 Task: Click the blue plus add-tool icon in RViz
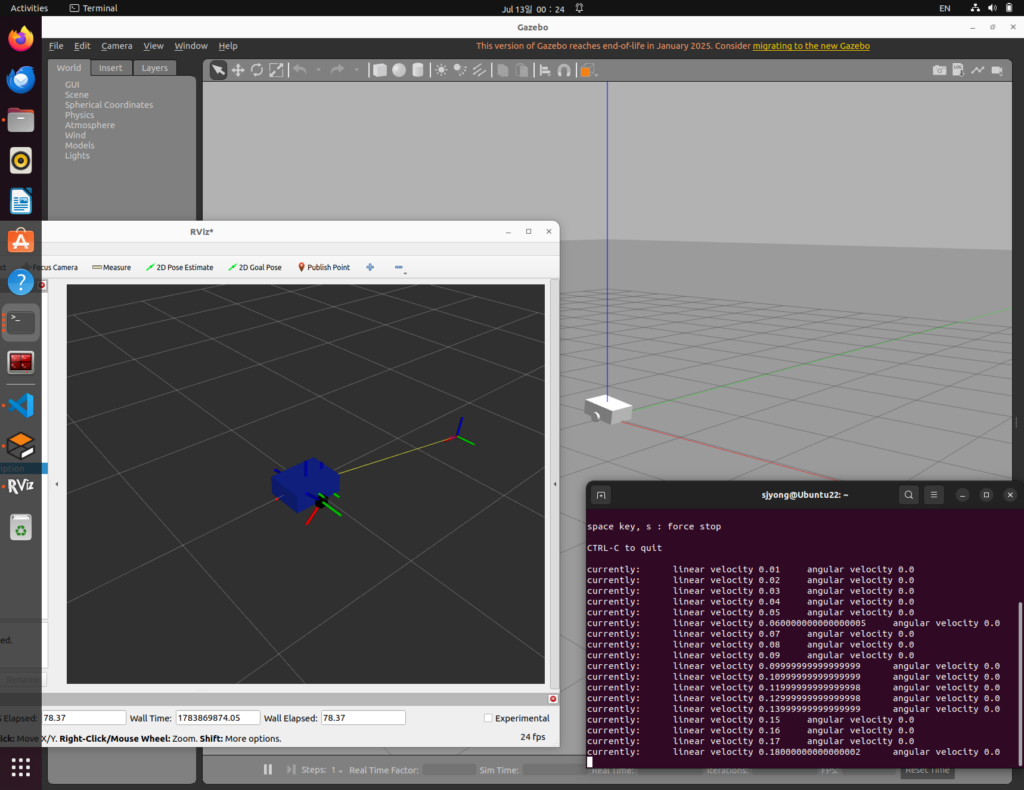(x=370, y=267)
